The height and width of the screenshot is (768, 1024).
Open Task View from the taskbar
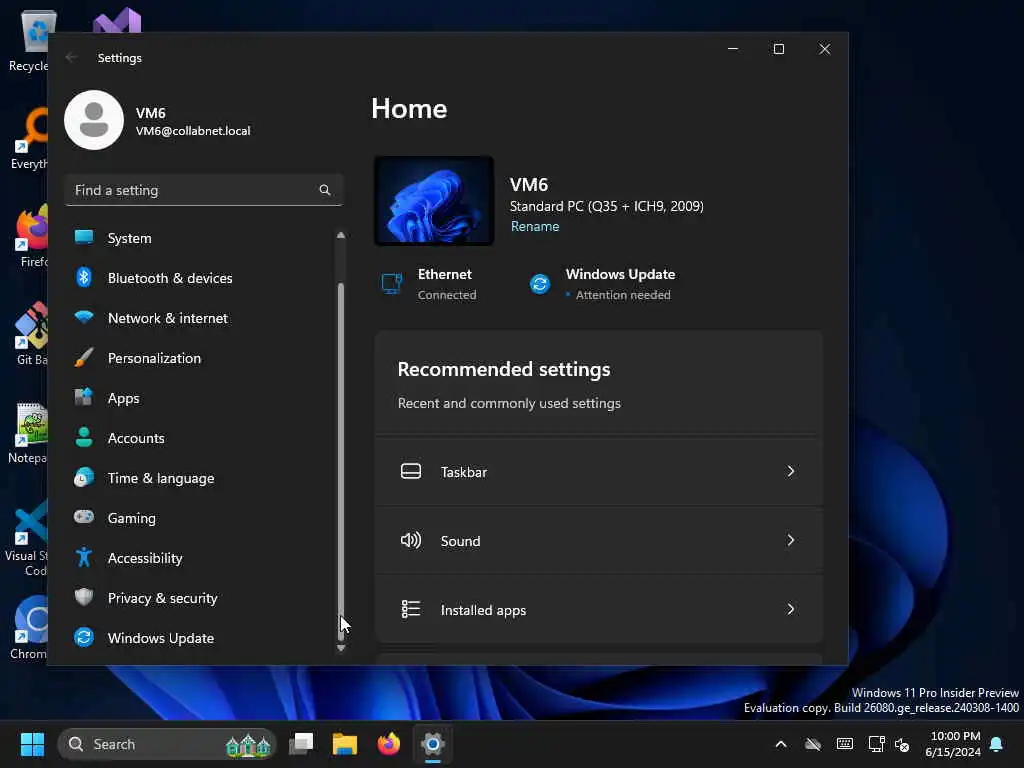point(302,744)
